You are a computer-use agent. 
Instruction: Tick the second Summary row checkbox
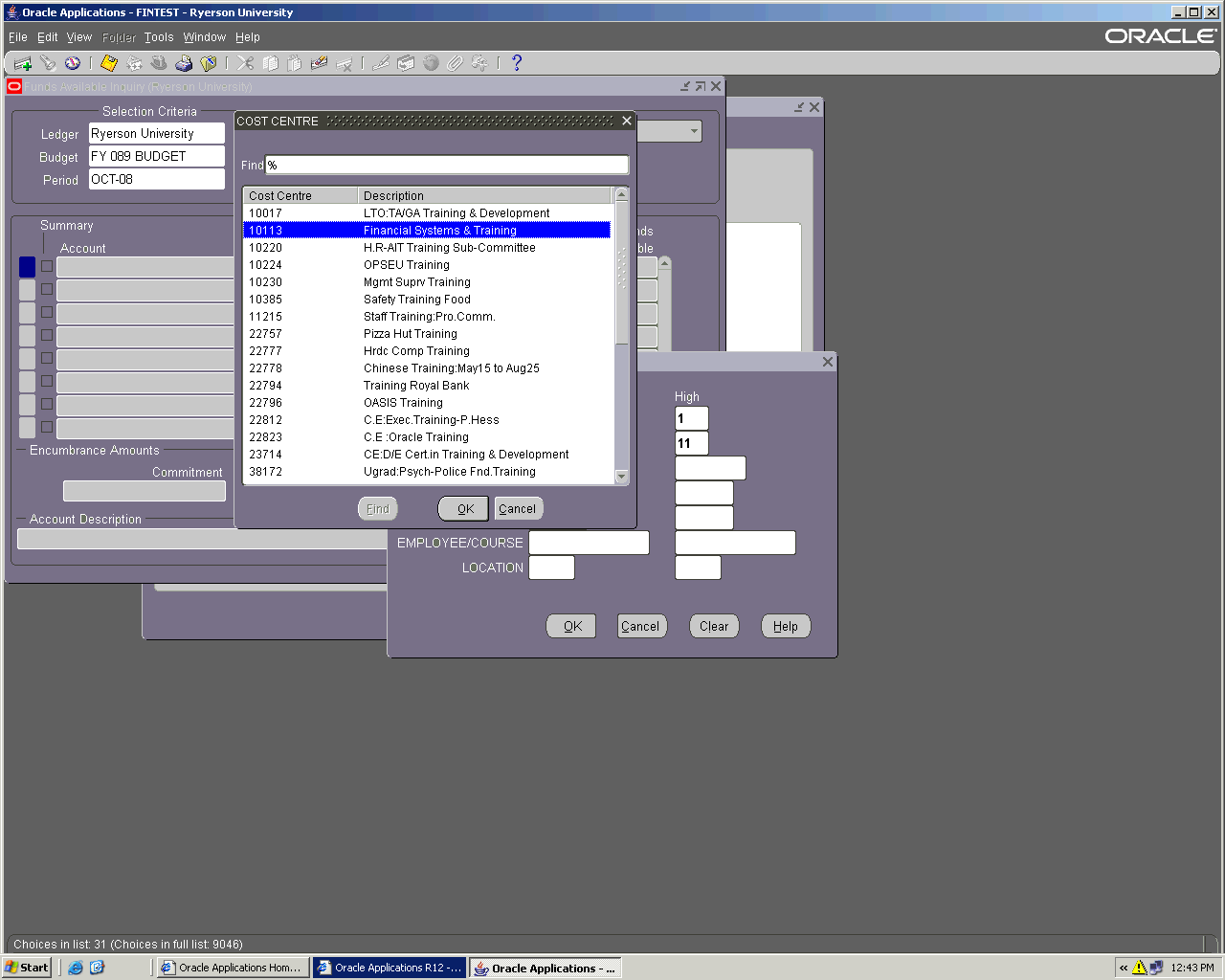click(47, 290)
